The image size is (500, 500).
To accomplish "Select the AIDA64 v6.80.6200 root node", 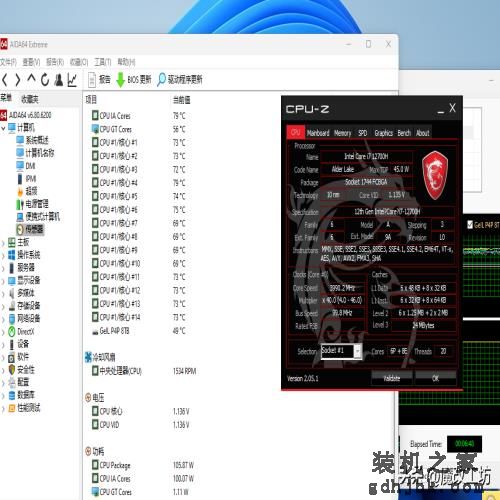I will 26,115.
